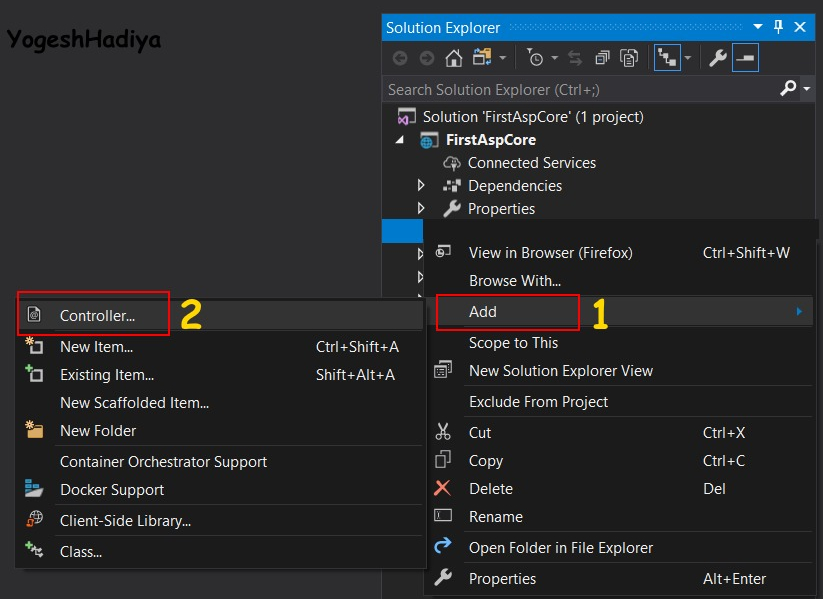
Task: Pin the Solution Explorer with Auto Hide icon
Action: coord(778,28)
